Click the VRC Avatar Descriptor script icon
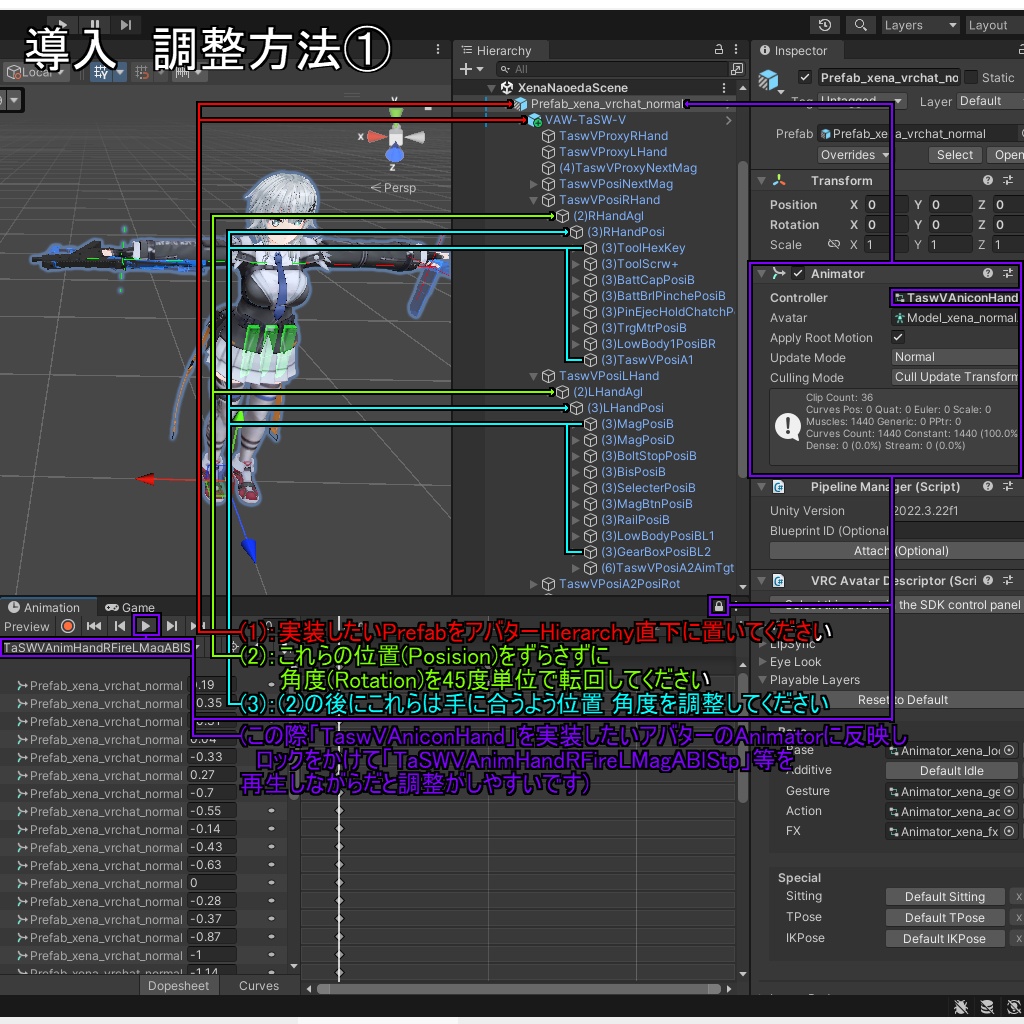This screenshot has height=1024, width=1024. point(778,581)
